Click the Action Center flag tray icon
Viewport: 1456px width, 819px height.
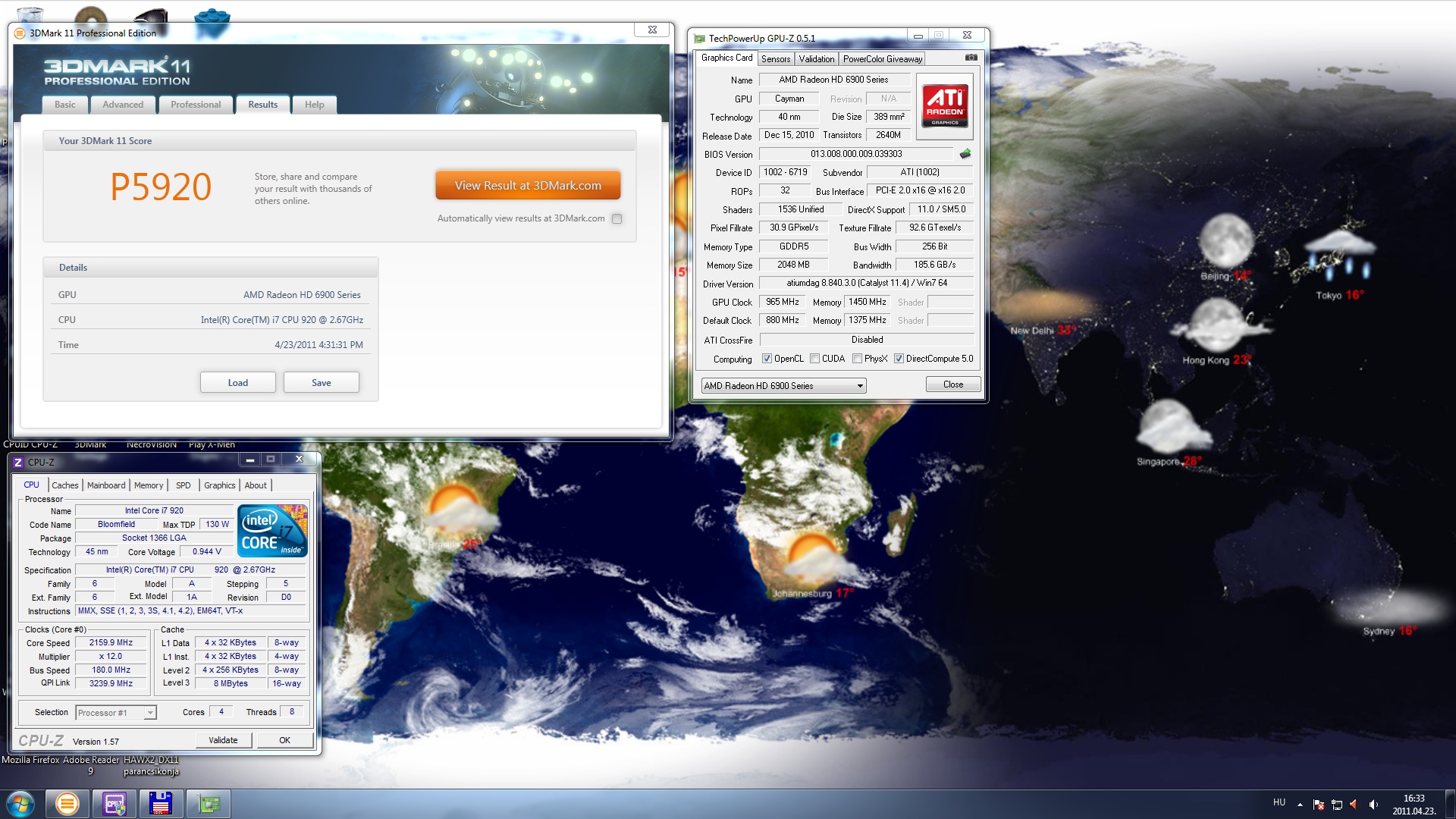tap(1318, 805)
